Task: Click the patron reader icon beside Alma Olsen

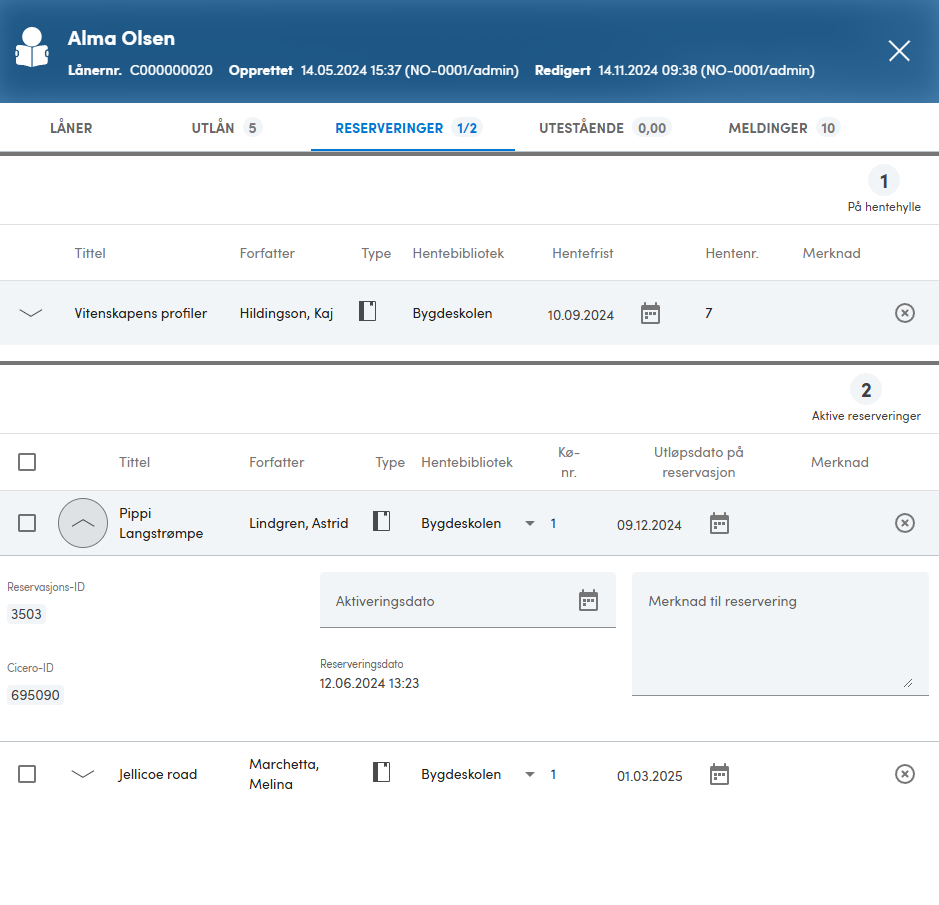Action: 32,47
